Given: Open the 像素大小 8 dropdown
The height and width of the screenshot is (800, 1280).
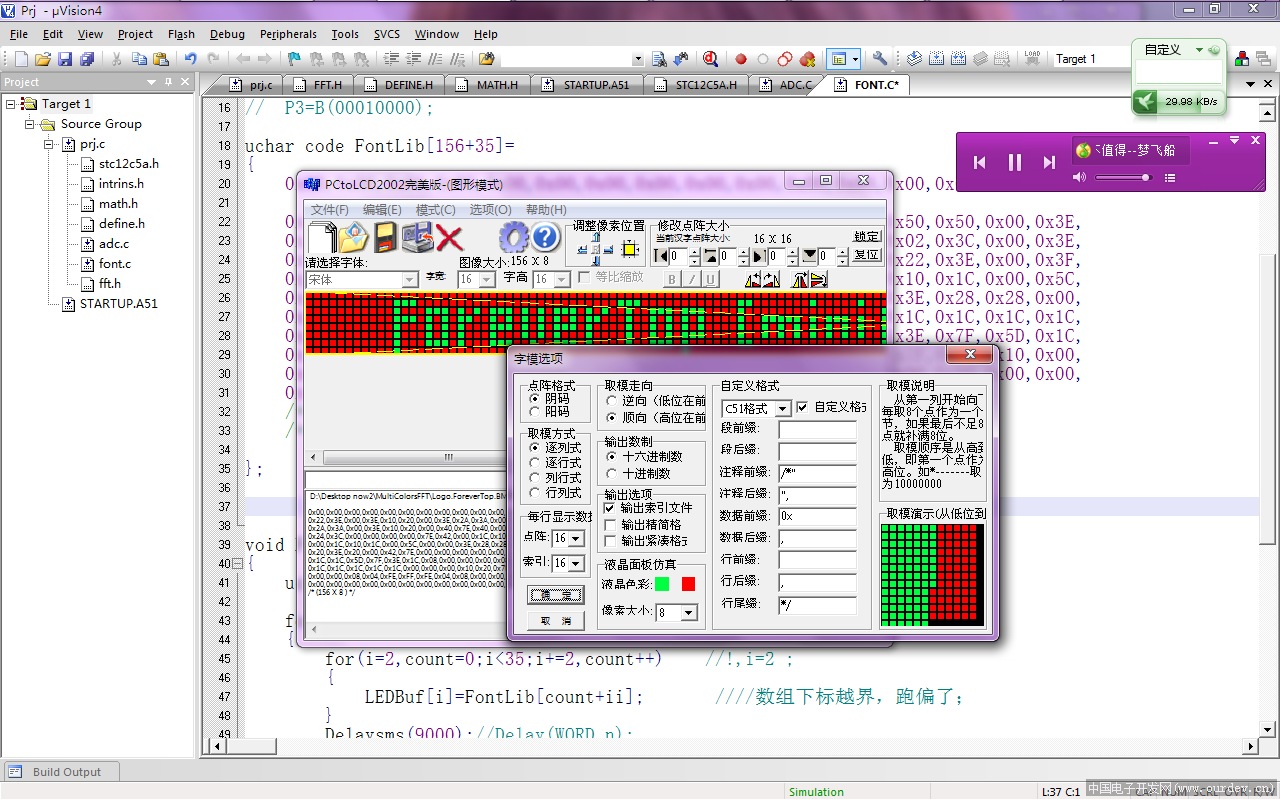Looking at the screenshot, I should tap(689, 613).
